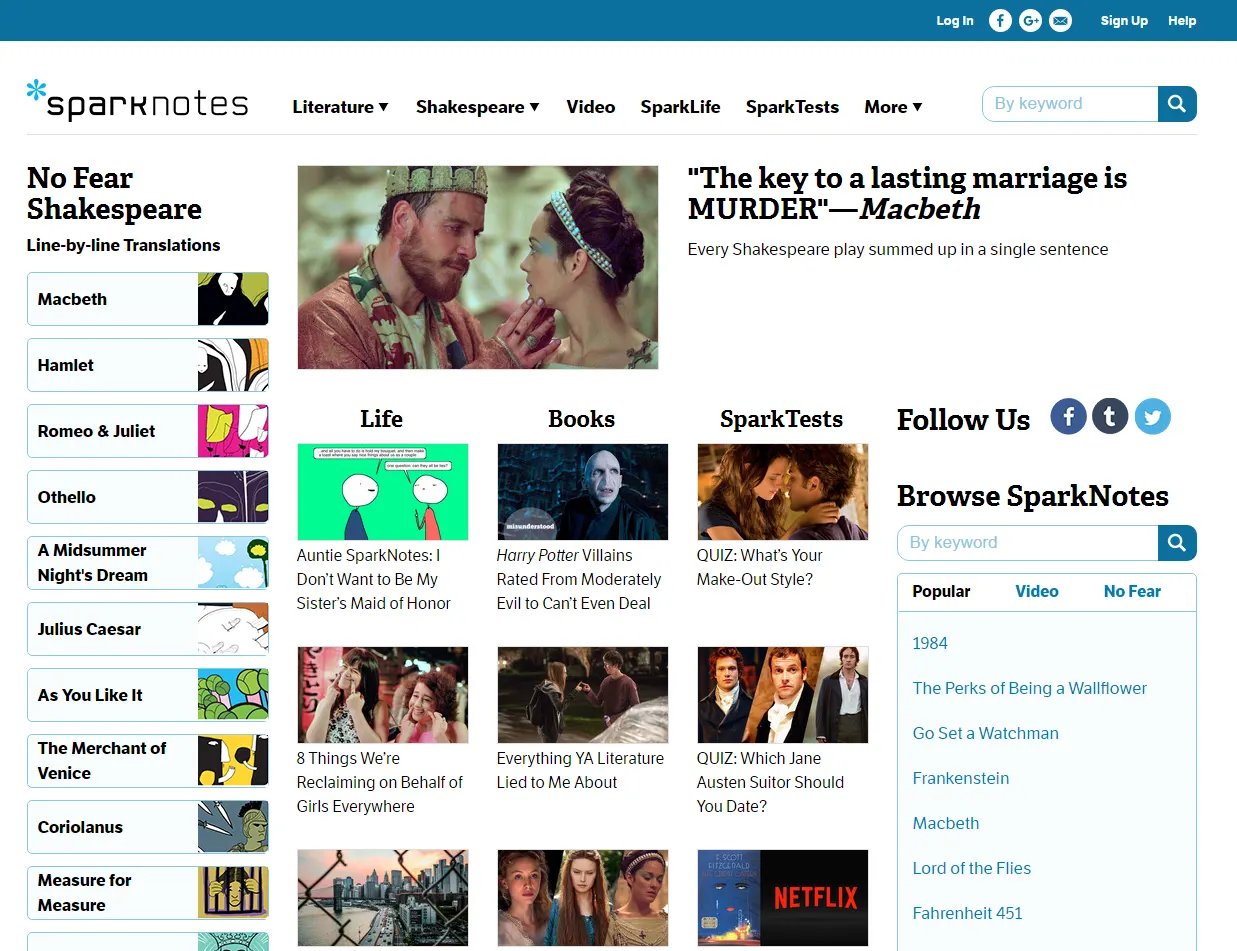The height and width of the screenshot is (951, 1237).
Task: Go to the SparkNotes logo home
Action: pos(137,102)
